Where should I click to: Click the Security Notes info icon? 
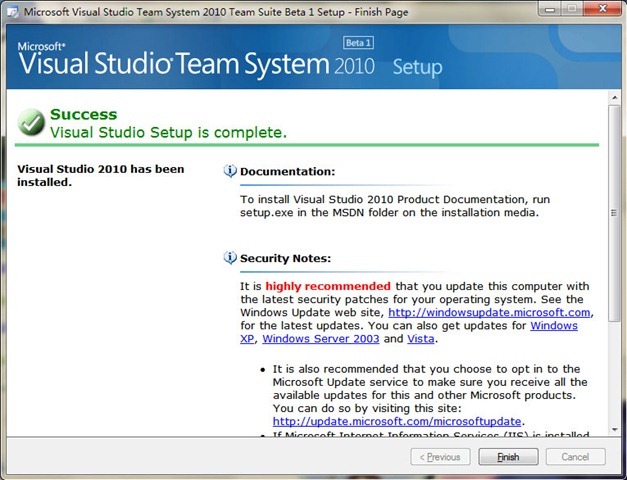coord(230,258)
